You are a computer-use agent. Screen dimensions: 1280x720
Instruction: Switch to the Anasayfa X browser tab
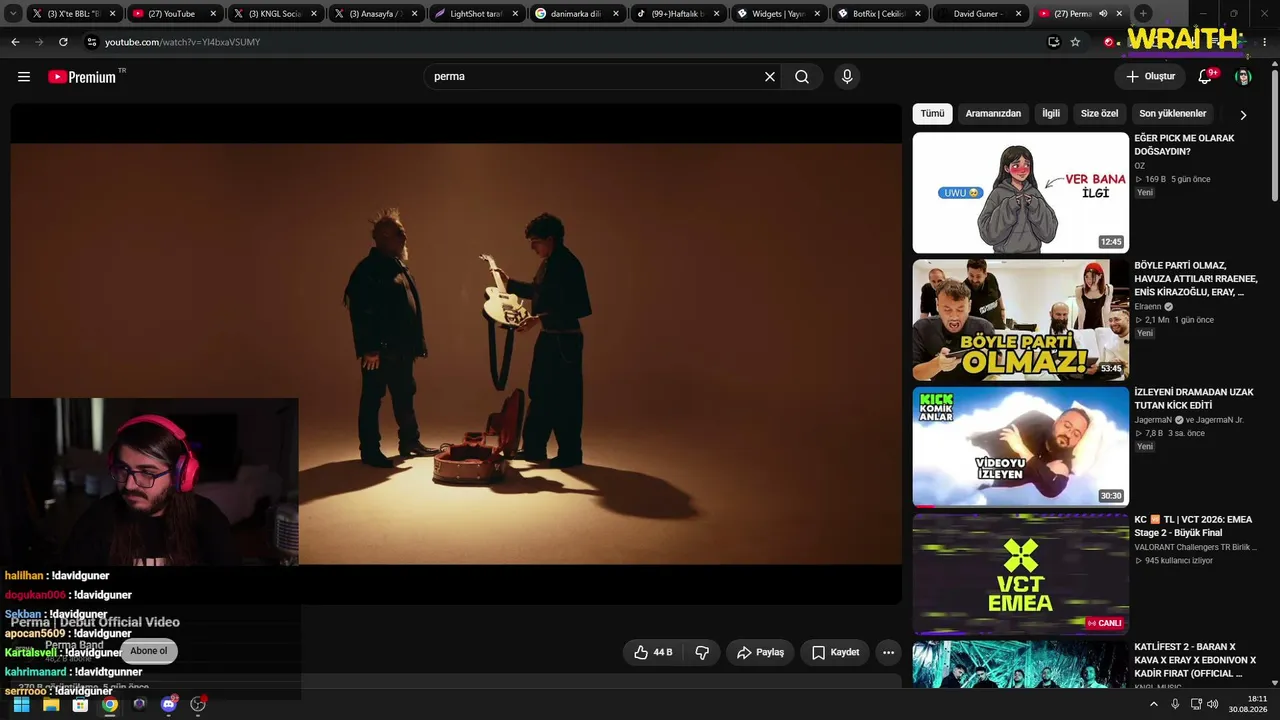coord(376,14)
